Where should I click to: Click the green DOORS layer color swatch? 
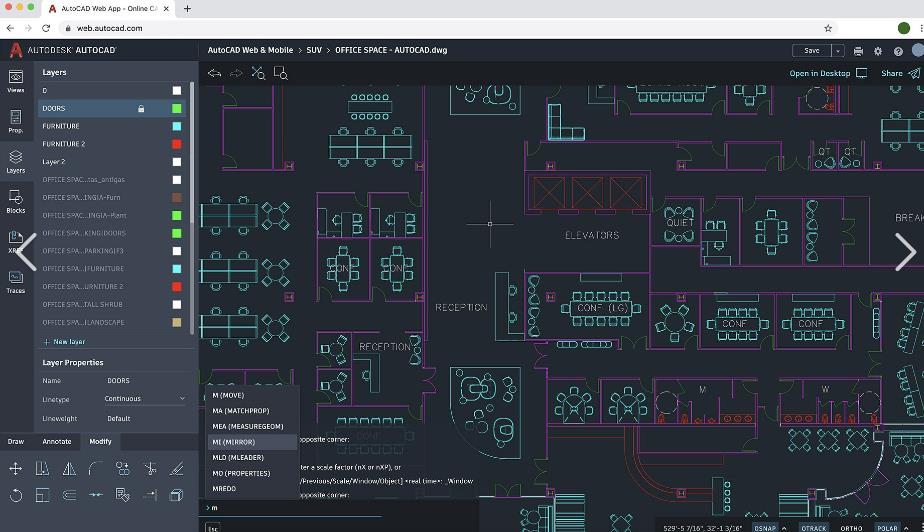[177, 108]
